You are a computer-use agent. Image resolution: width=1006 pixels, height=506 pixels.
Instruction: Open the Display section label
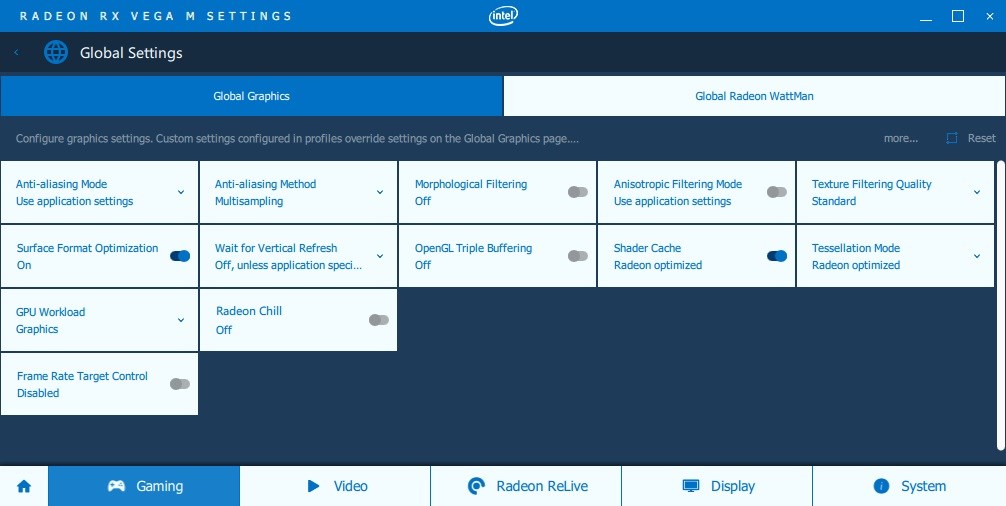click(733, 486)
